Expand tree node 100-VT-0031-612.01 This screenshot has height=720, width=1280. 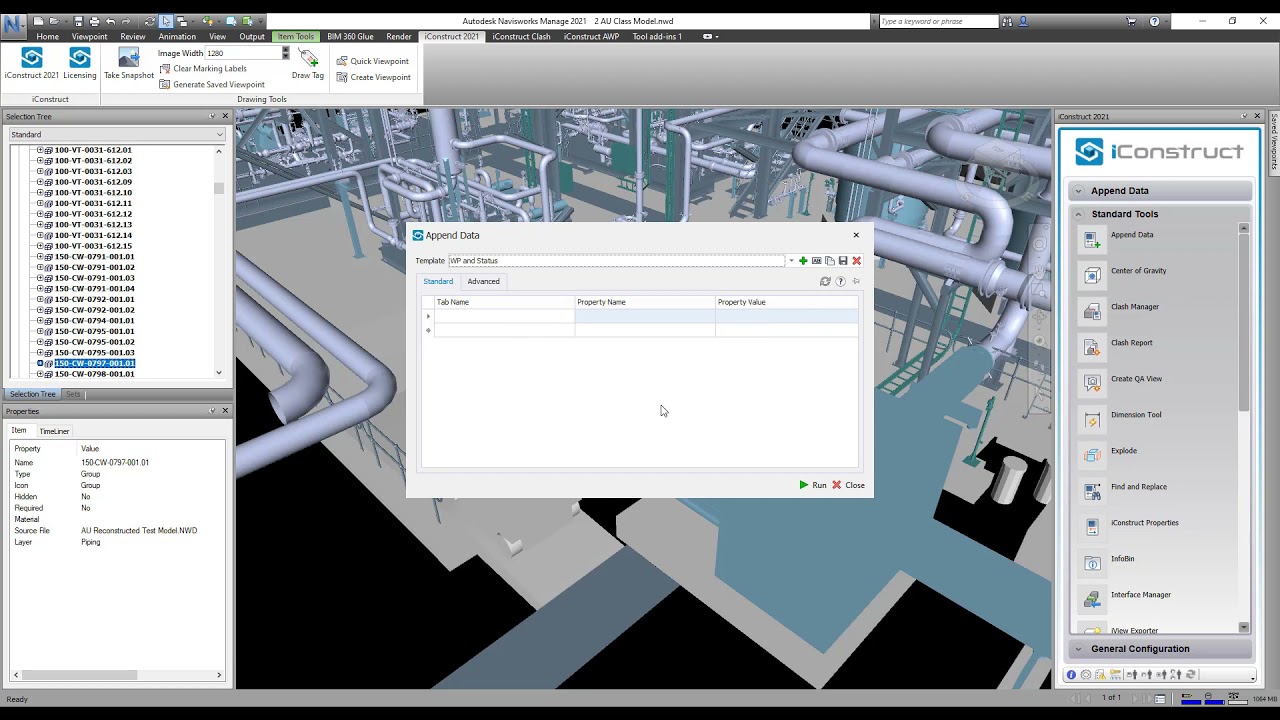[40, 150]
